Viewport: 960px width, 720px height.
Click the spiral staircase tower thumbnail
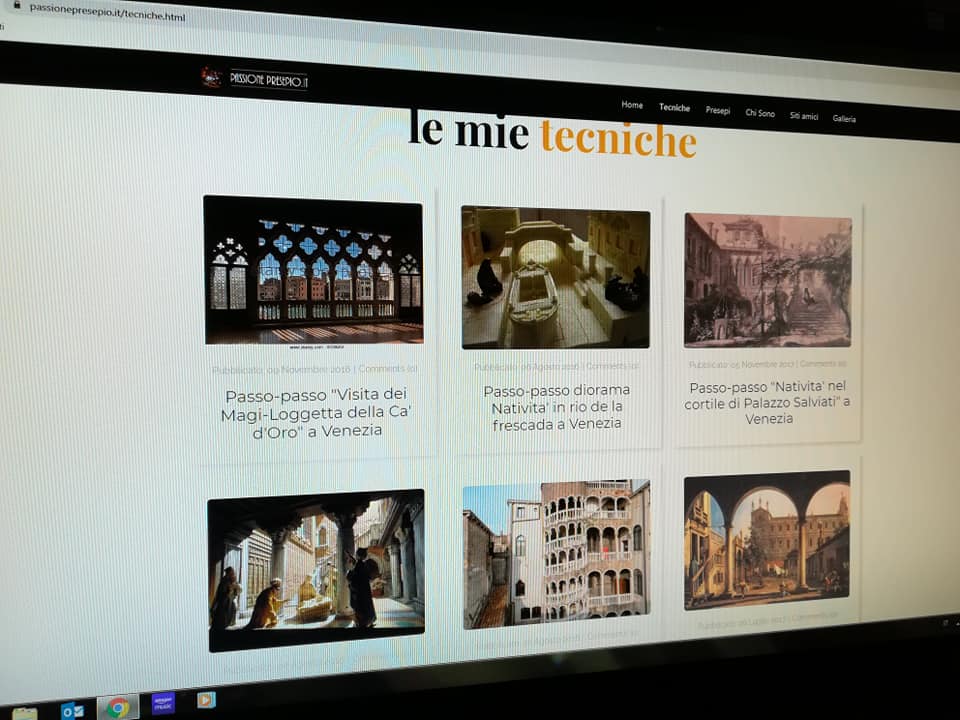point(557,554)
